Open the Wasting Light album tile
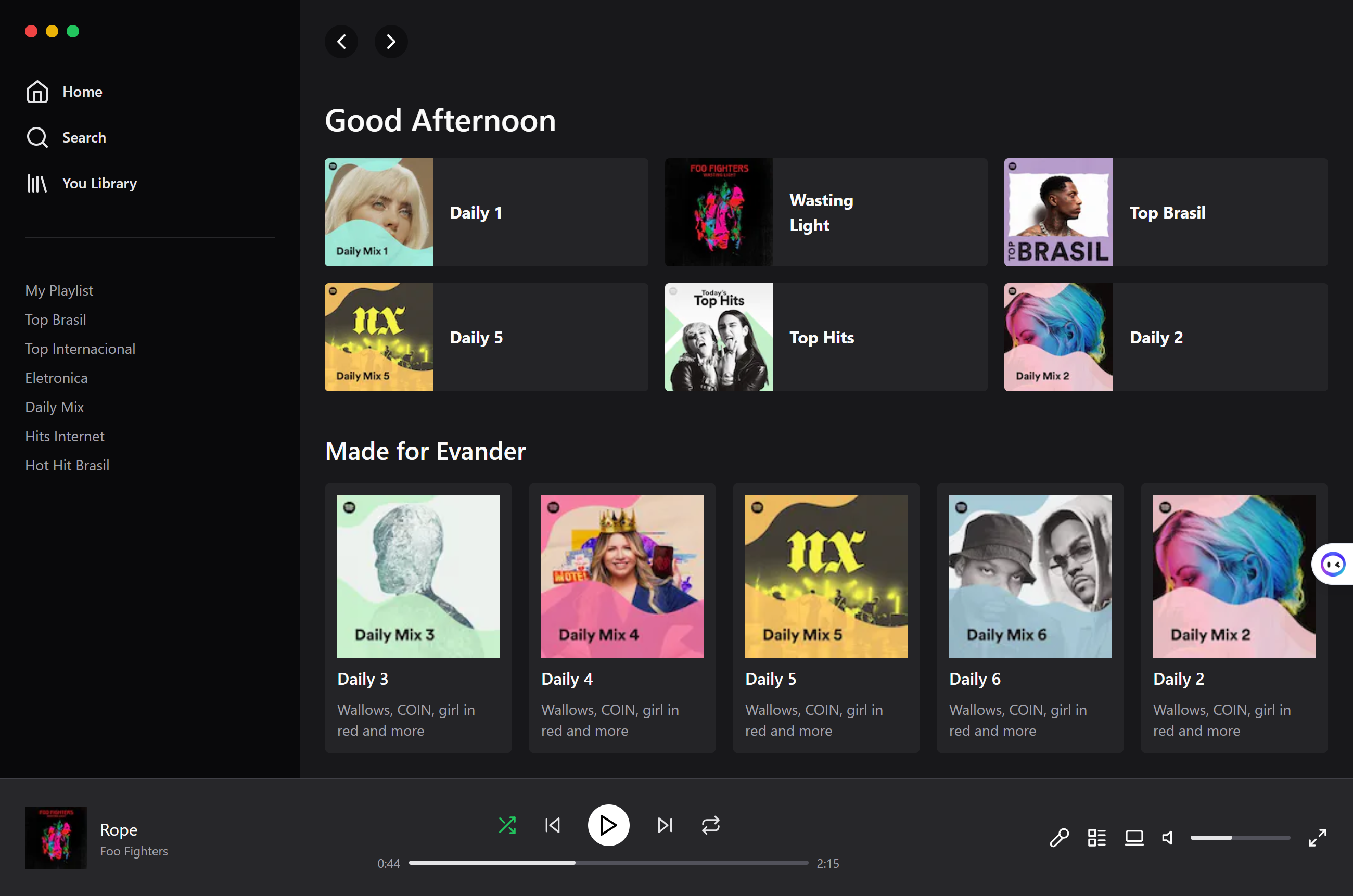This screenshot has width=1353, height=896. pos(826,213)
